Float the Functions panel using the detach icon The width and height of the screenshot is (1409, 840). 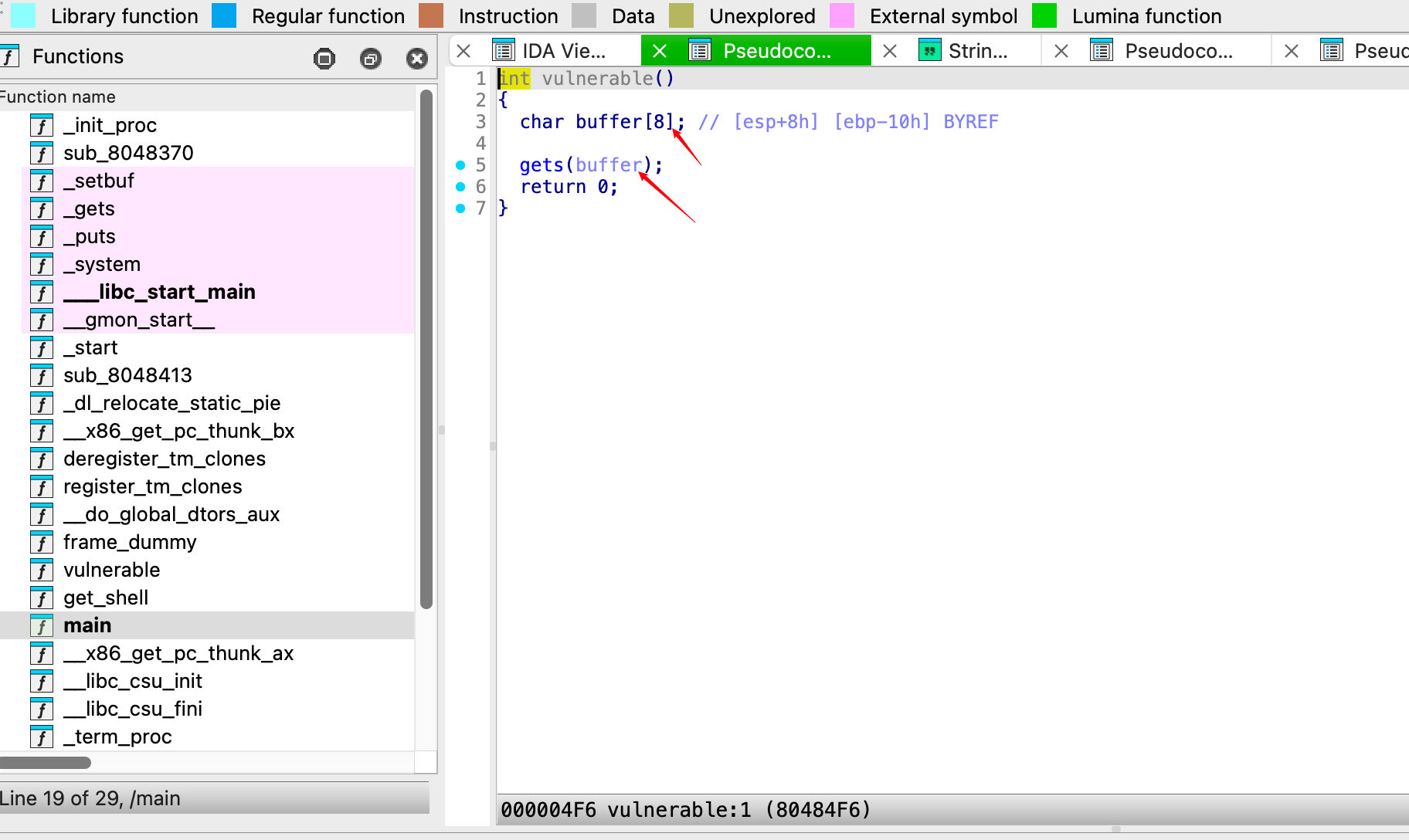(371, 58)
